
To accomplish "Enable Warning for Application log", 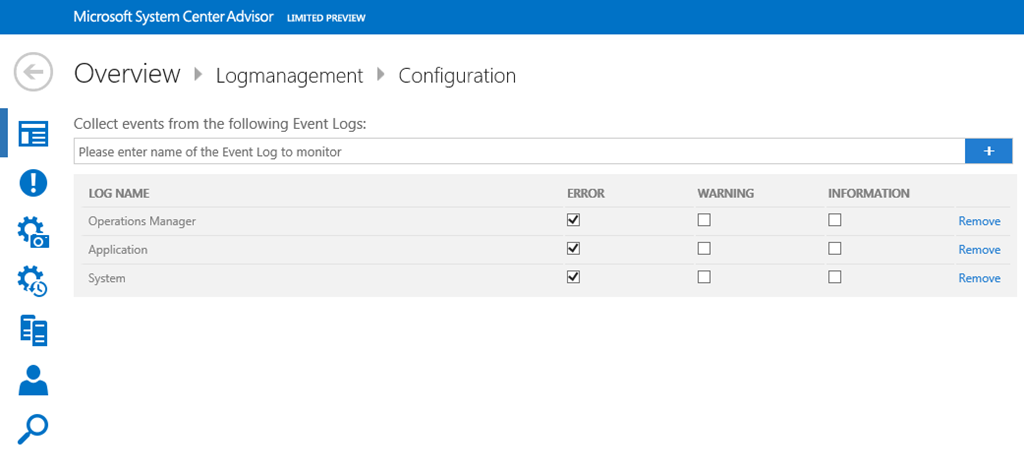I will click(704, 249).
